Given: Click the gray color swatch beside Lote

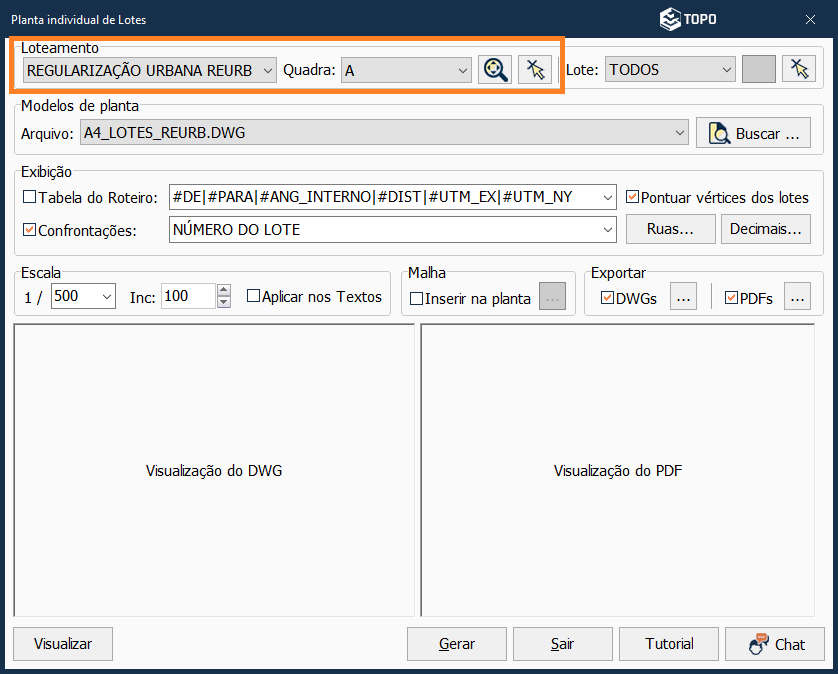Looking at the screenshot, I should tap(759, 69).
